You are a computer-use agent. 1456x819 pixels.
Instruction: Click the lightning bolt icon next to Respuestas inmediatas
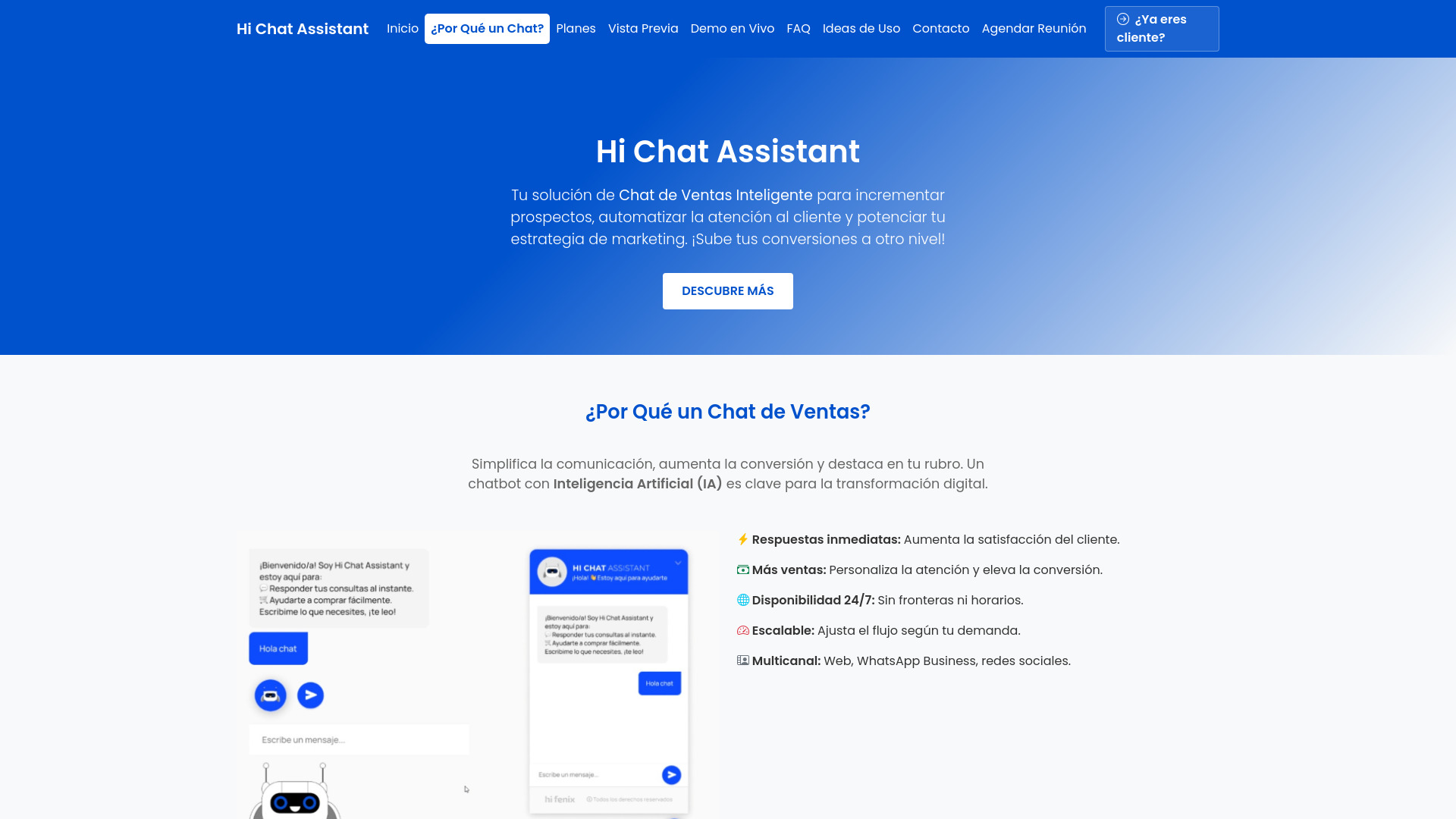(x=742, y=539)
